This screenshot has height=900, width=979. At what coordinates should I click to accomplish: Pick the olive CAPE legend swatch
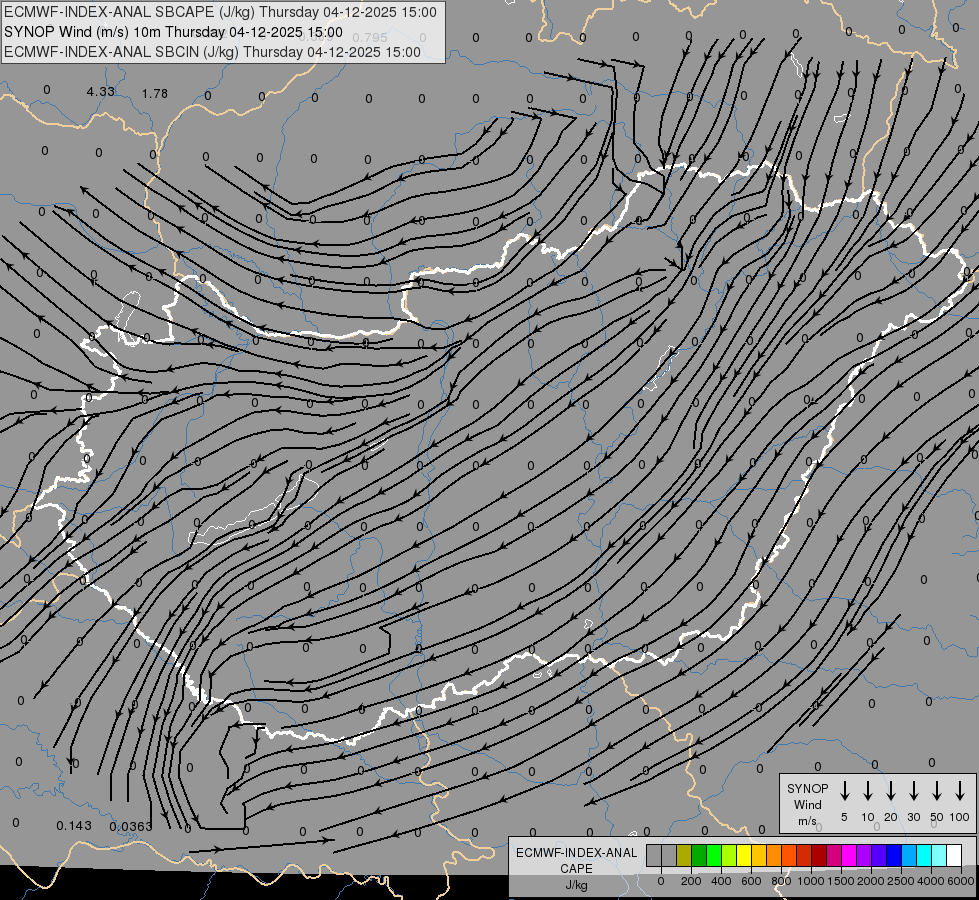pos(684,855)
